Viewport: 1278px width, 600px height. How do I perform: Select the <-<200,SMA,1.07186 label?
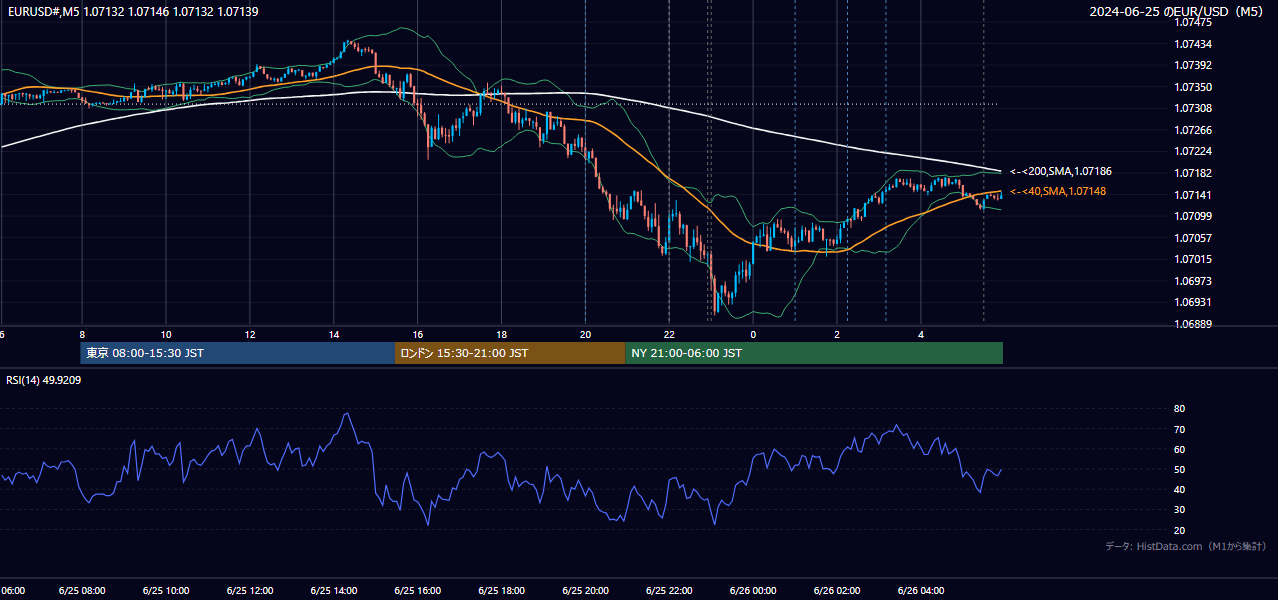1061,172
